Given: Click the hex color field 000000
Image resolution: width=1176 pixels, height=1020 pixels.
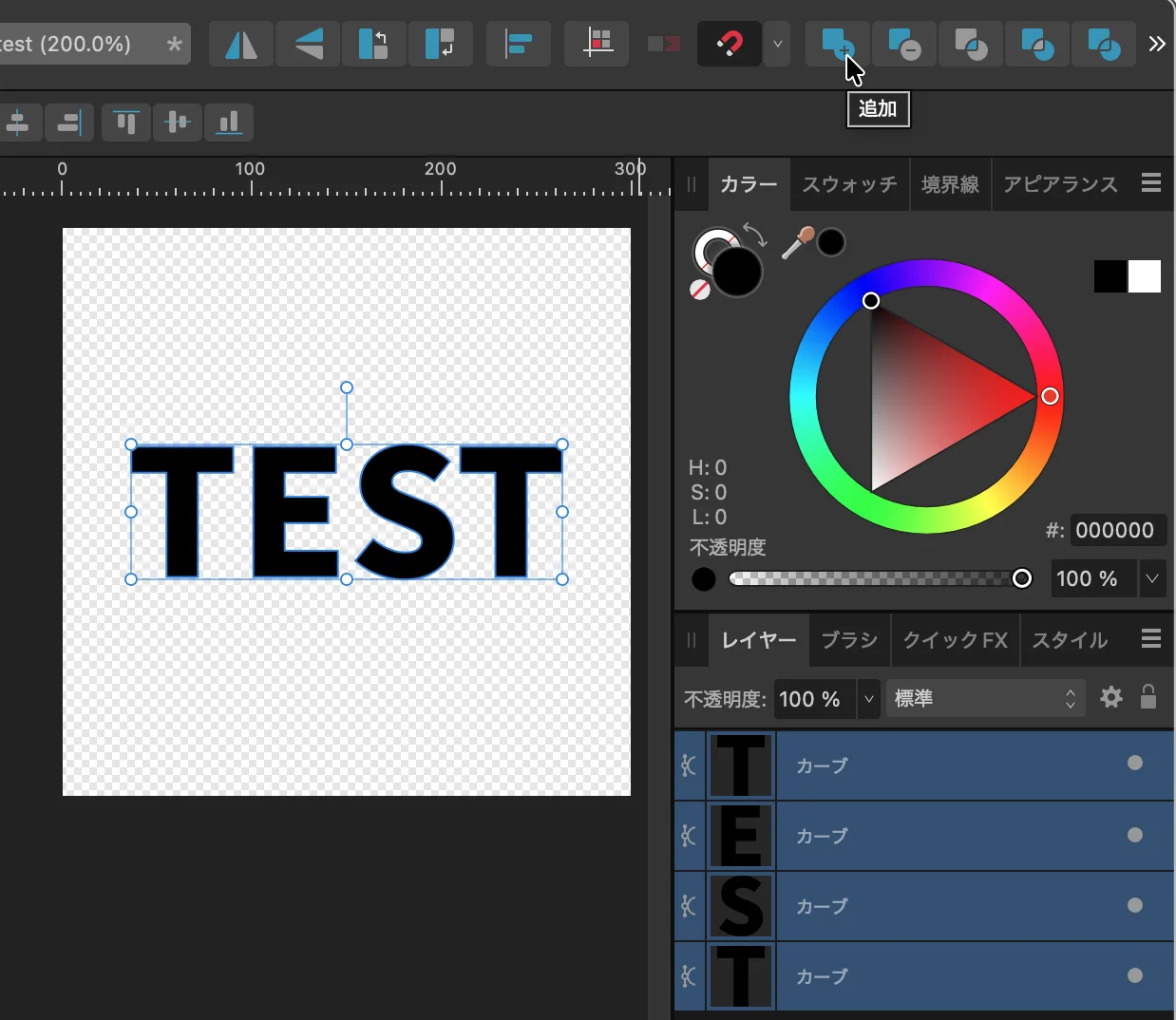Looking at the screenshot, I should [1118, 530].
